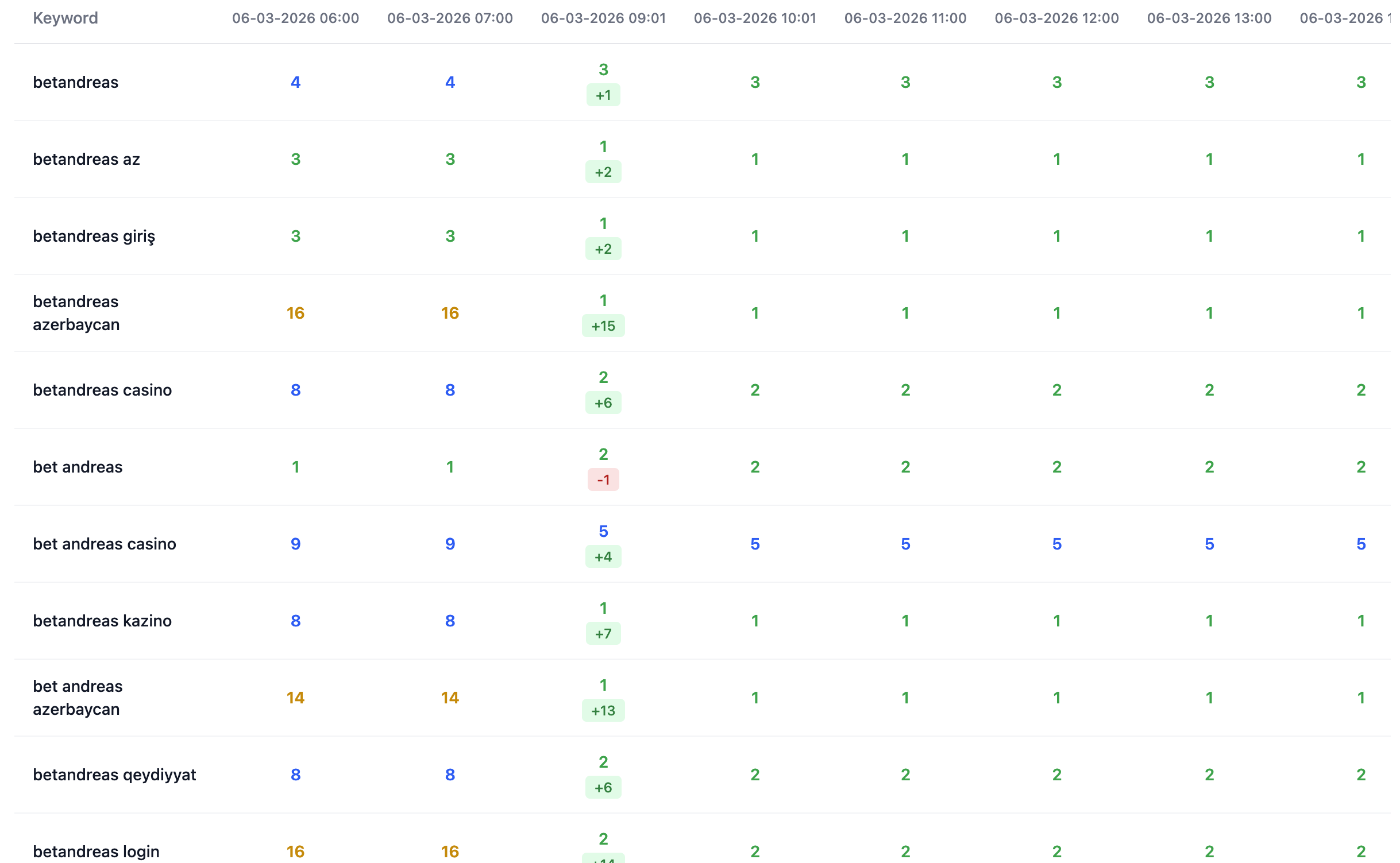Click betandreas az position 3 at 06:00
This screenshot has height=863, width=1400.
click(295, 159)
